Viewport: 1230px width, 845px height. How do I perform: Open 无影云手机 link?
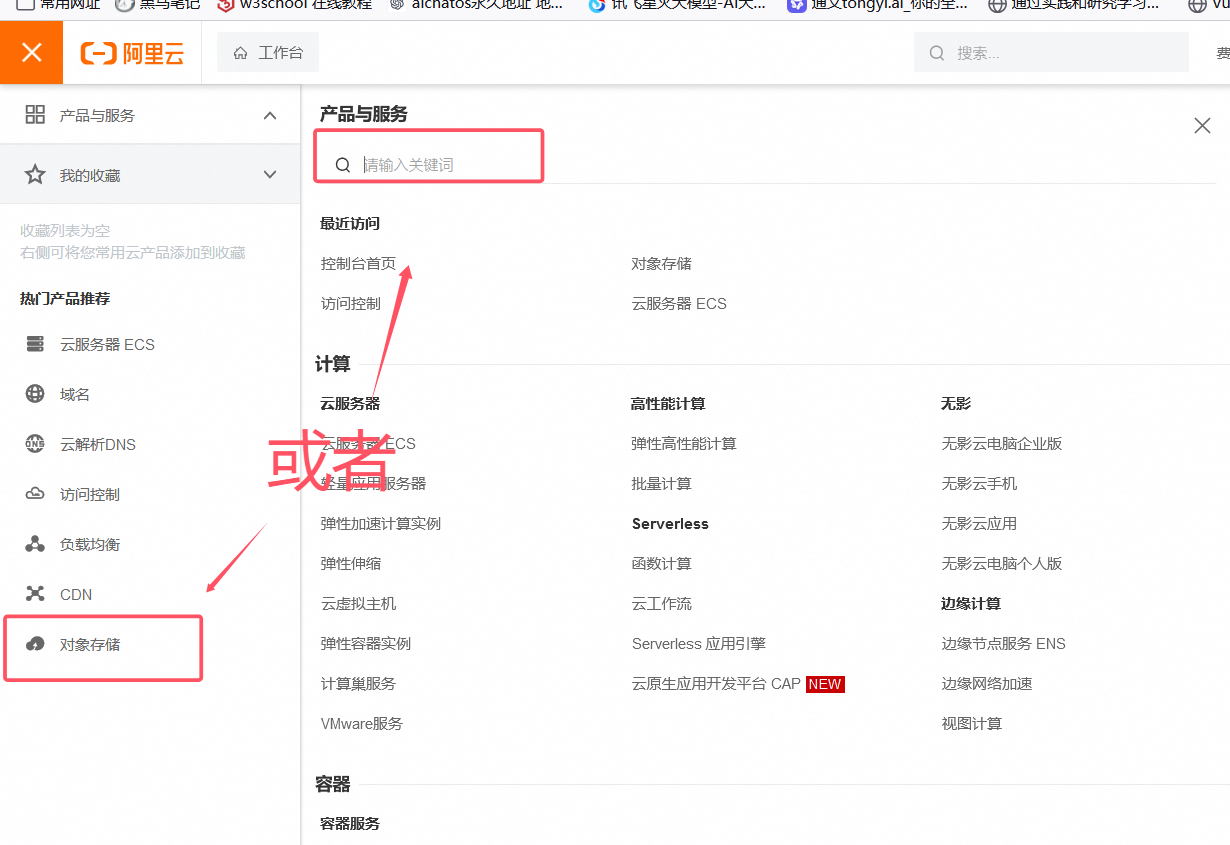(979, 484)
